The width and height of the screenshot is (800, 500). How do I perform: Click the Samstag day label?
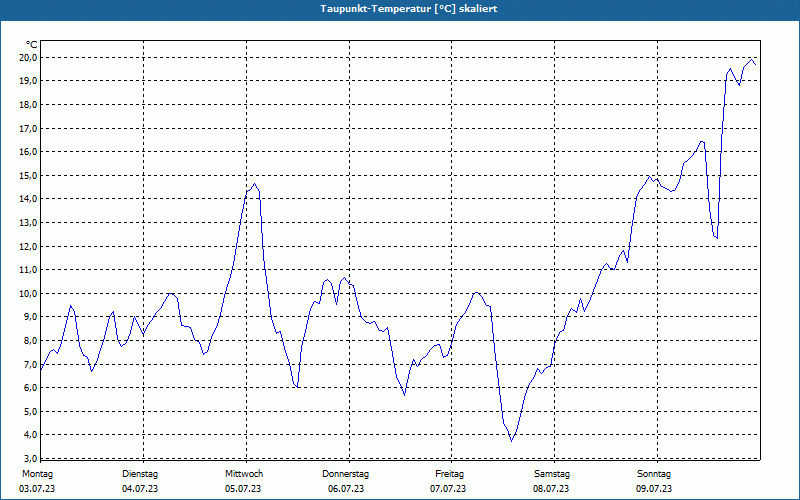(x=552, y=474)
